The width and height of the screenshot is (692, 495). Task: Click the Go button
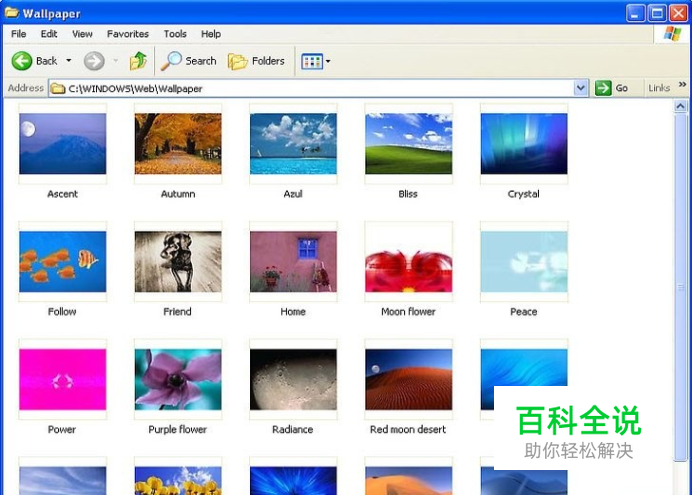[612, 88]
